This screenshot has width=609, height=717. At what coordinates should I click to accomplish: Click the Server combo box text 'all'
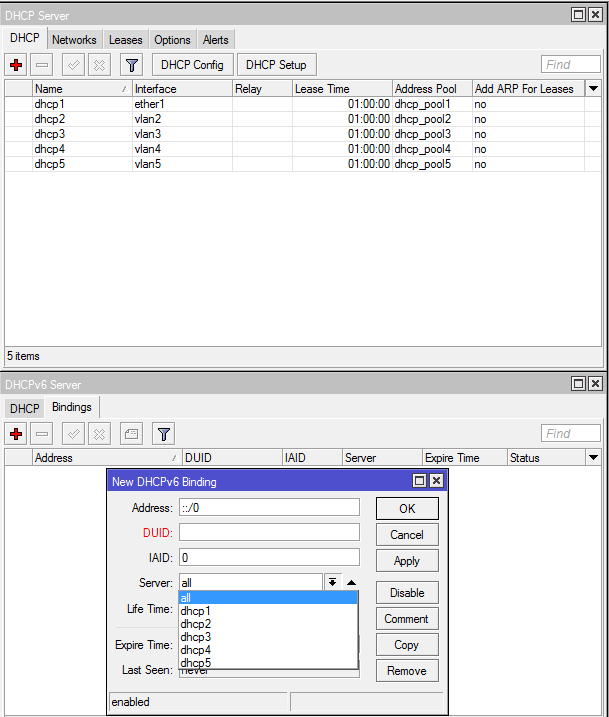pyautogui.click(x=251, y=583)
